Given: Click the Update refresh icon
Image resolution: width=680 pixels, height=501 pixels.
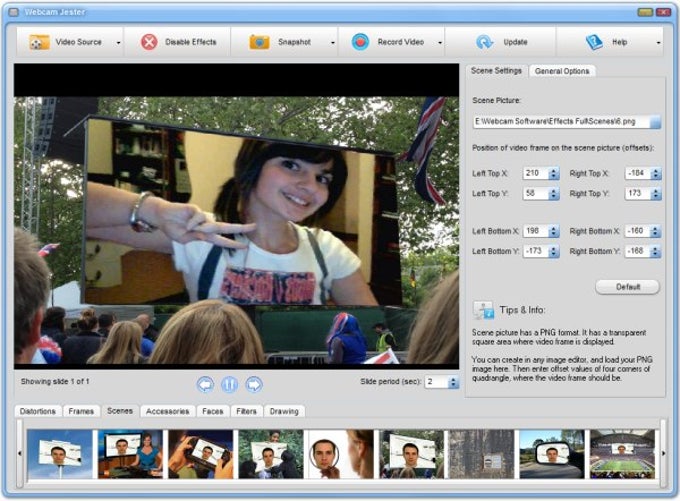Looking at the screenshot, I should [484, 42].
